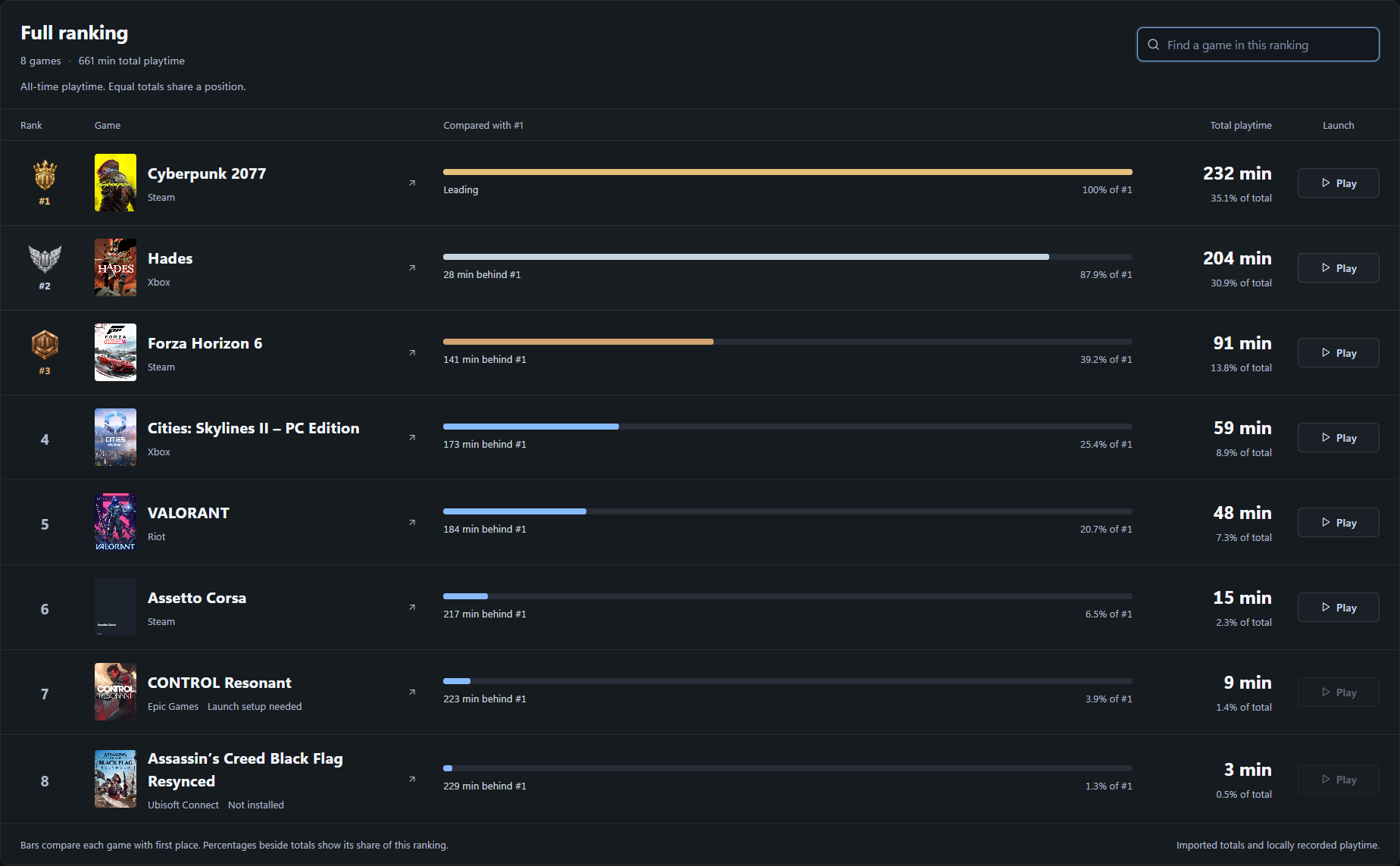Play Assetto Corsa
Viewport: 1400px width, 866px height.
tap(1338, 608)
